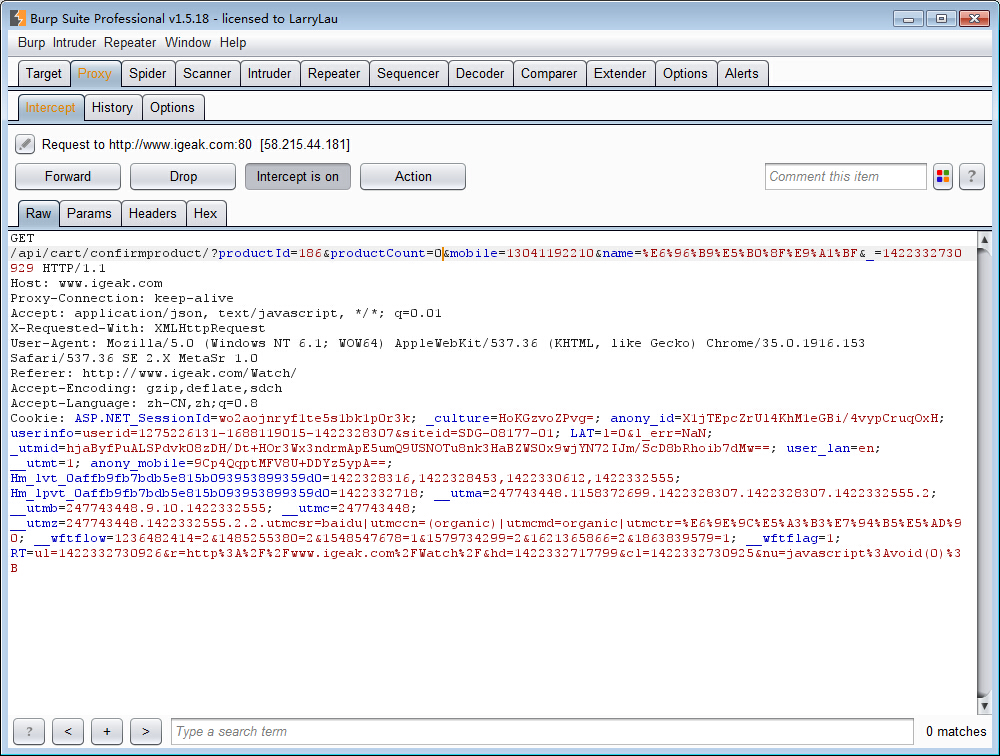Click the GET method text
This screenshot has width=1000, height=756.
22,238
